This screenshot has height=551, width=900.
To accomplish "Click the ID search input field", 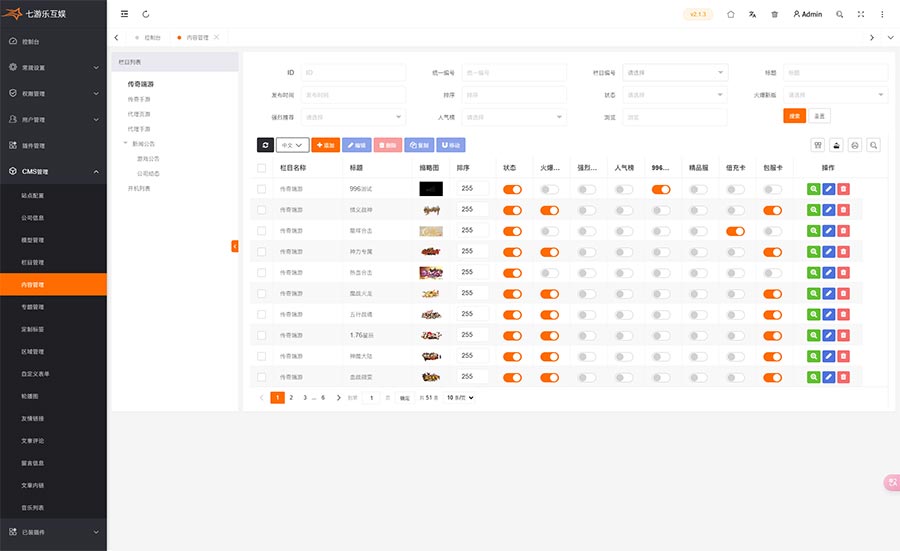I will (353, 73).
